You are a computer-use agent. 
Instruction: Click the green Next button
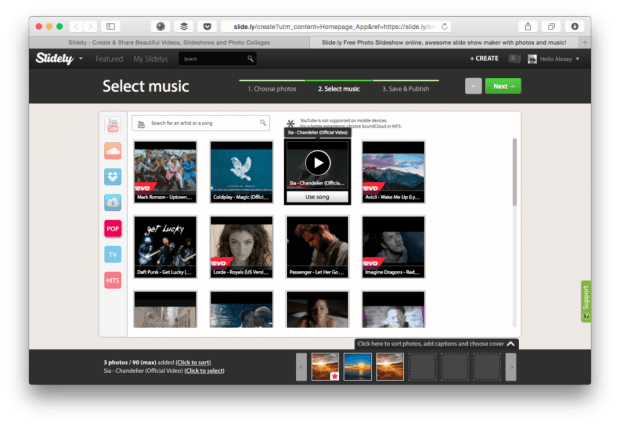click(x=503, y=86)
